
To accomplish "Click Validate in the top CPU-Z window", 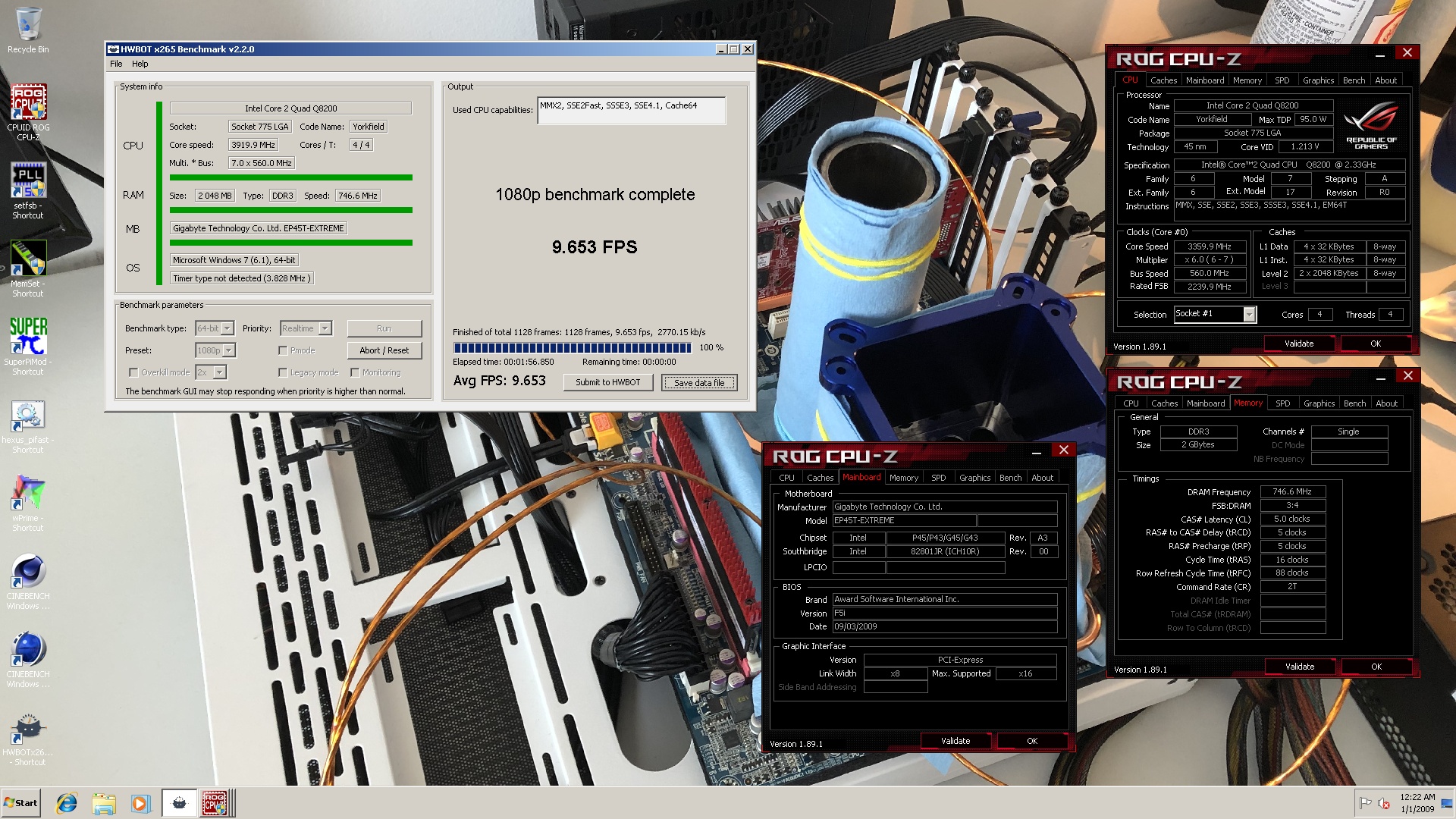I will [x=1299, y=344].
